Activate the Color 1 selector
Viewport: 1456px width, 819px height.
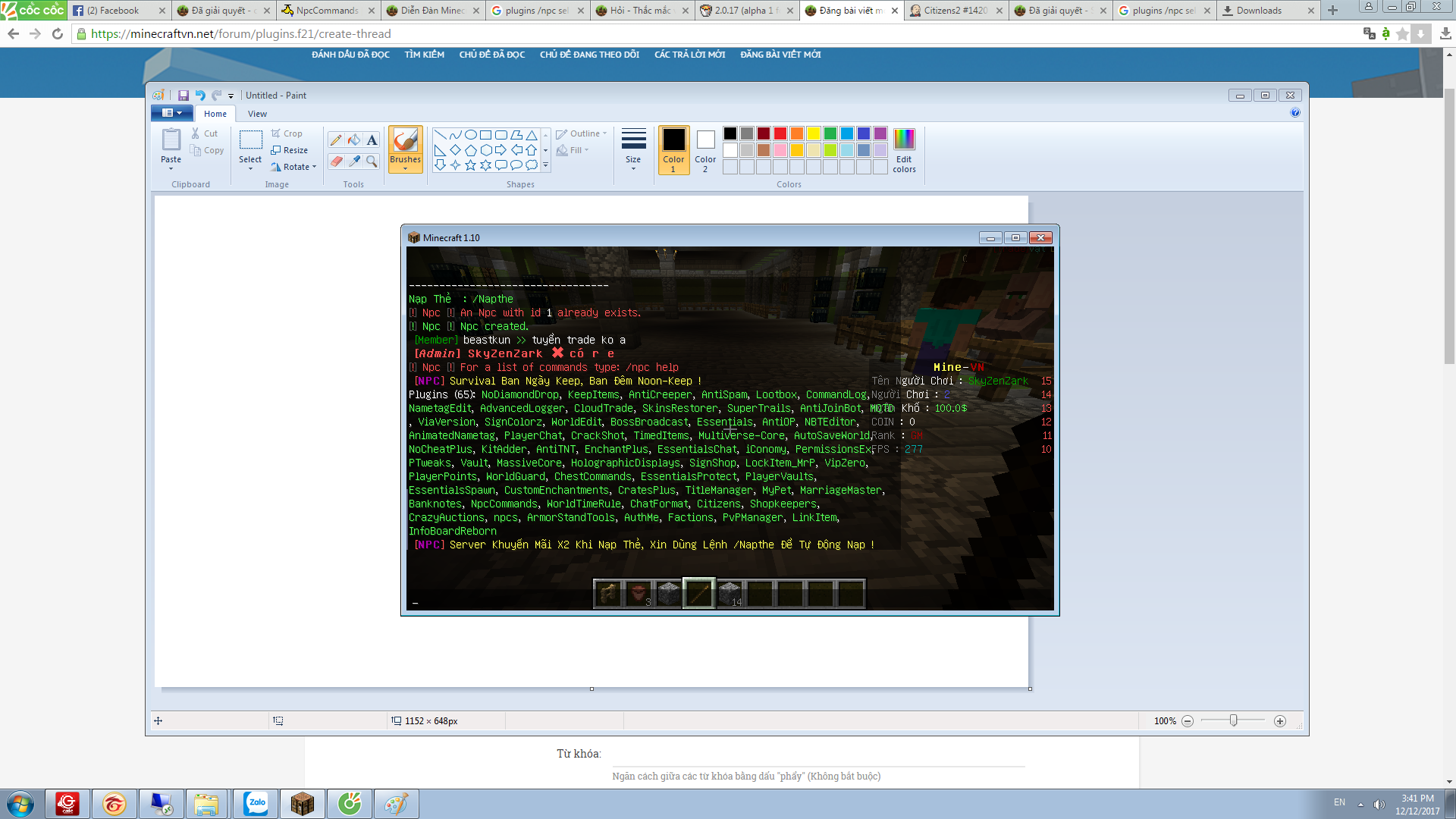tap(673, 150)
